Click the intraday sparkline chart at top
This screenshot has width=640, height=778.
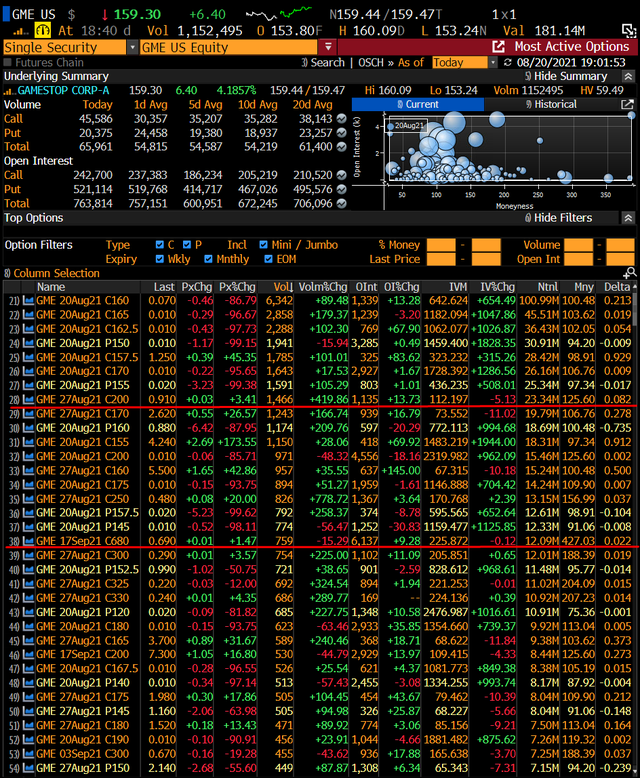[279, 14]
